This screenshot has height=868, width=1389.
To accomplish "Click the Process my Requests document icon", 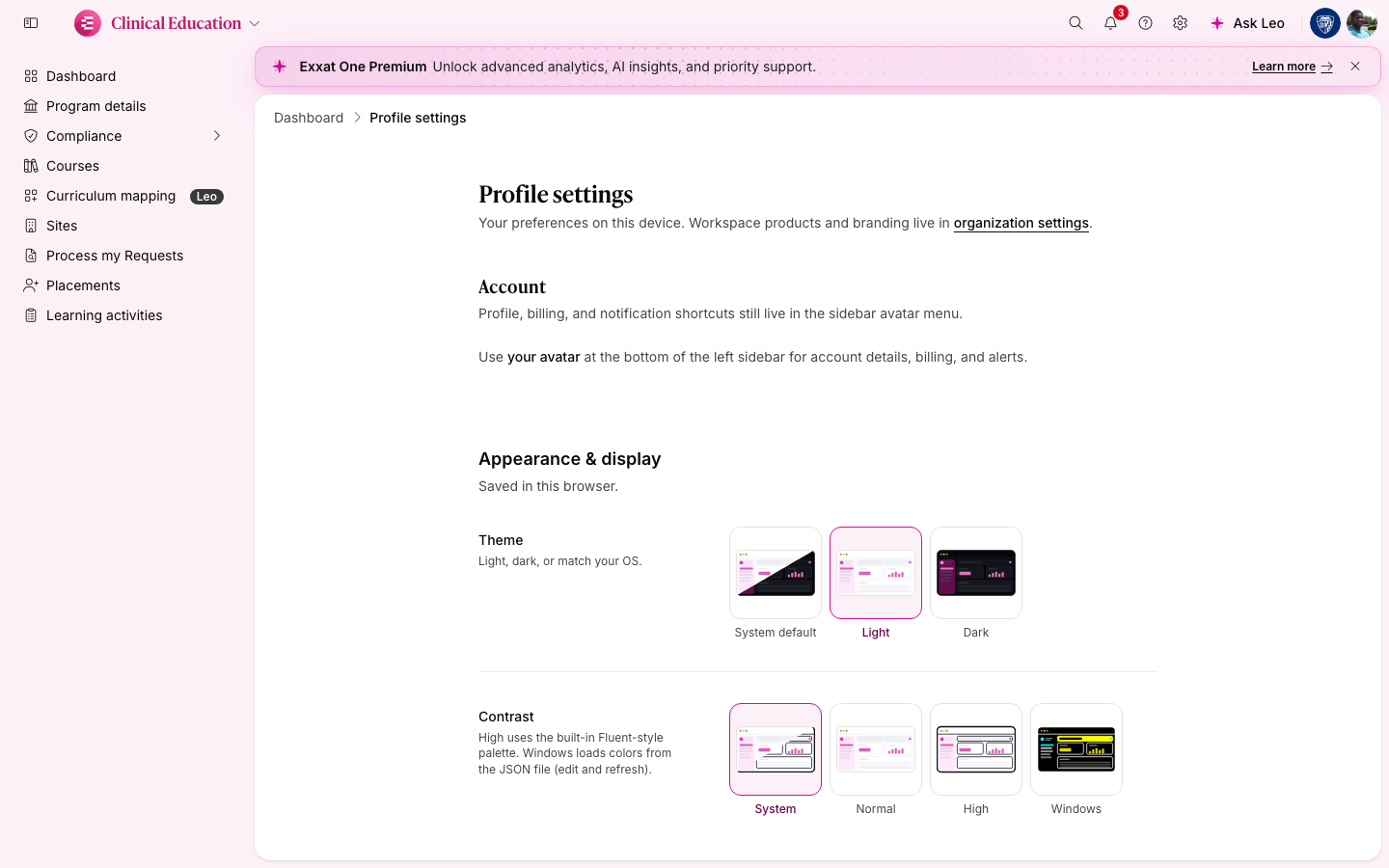I will point(31,256).
